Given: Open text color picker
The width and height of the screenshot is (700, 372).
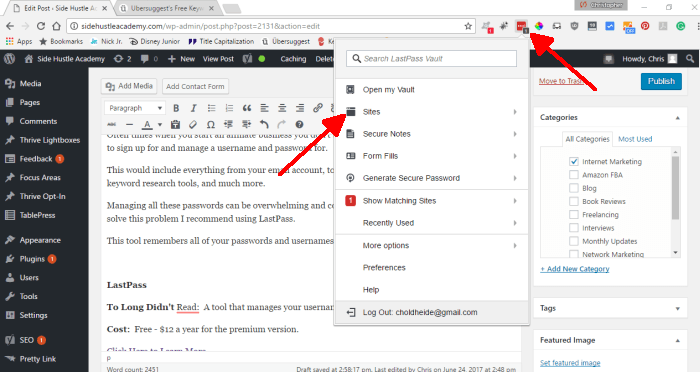Looking at the screenshot, I should pyautogui.click(x=147, y=125).
